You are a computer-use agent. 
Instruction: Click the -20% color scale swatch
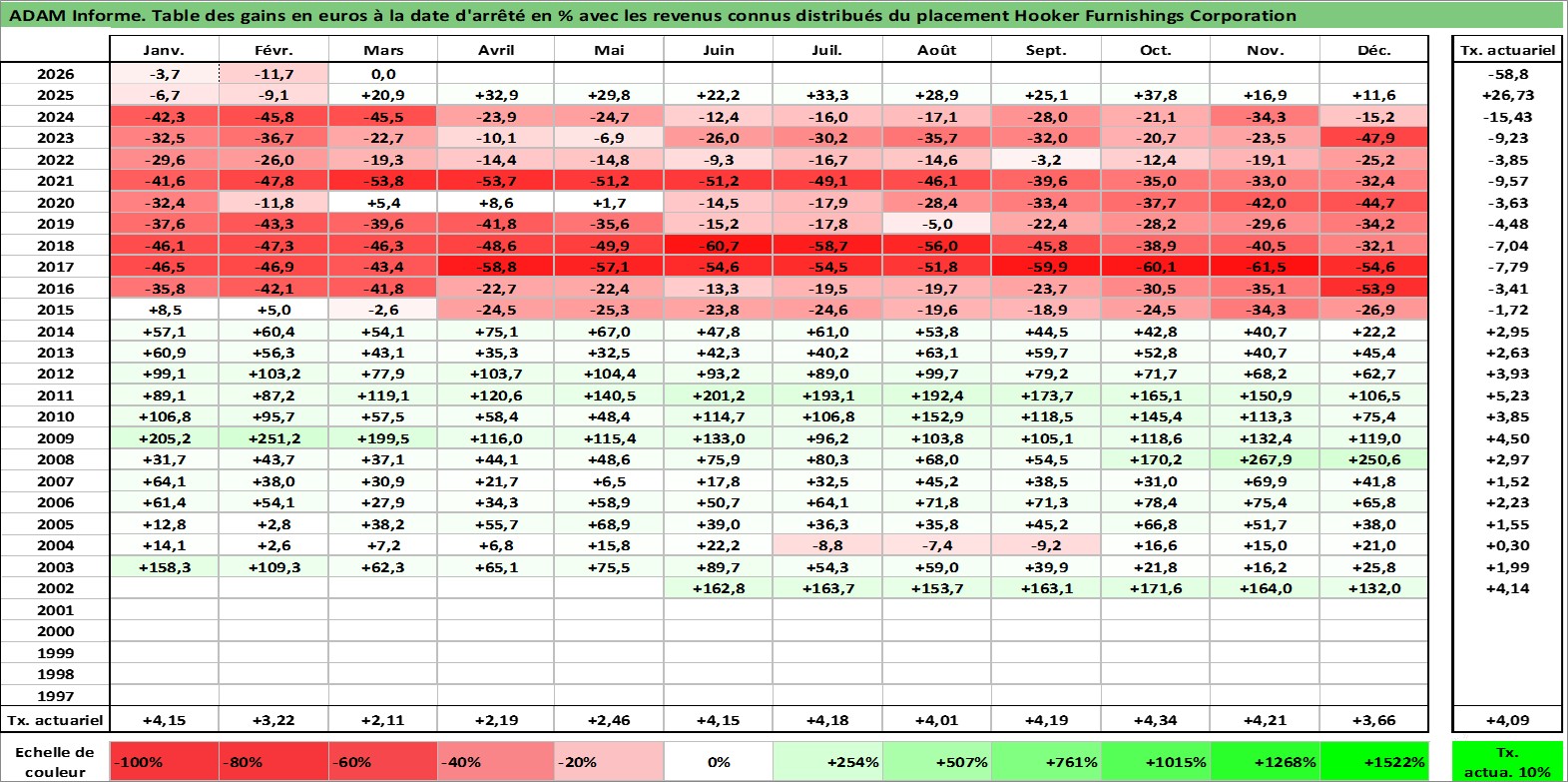(609, 761)
